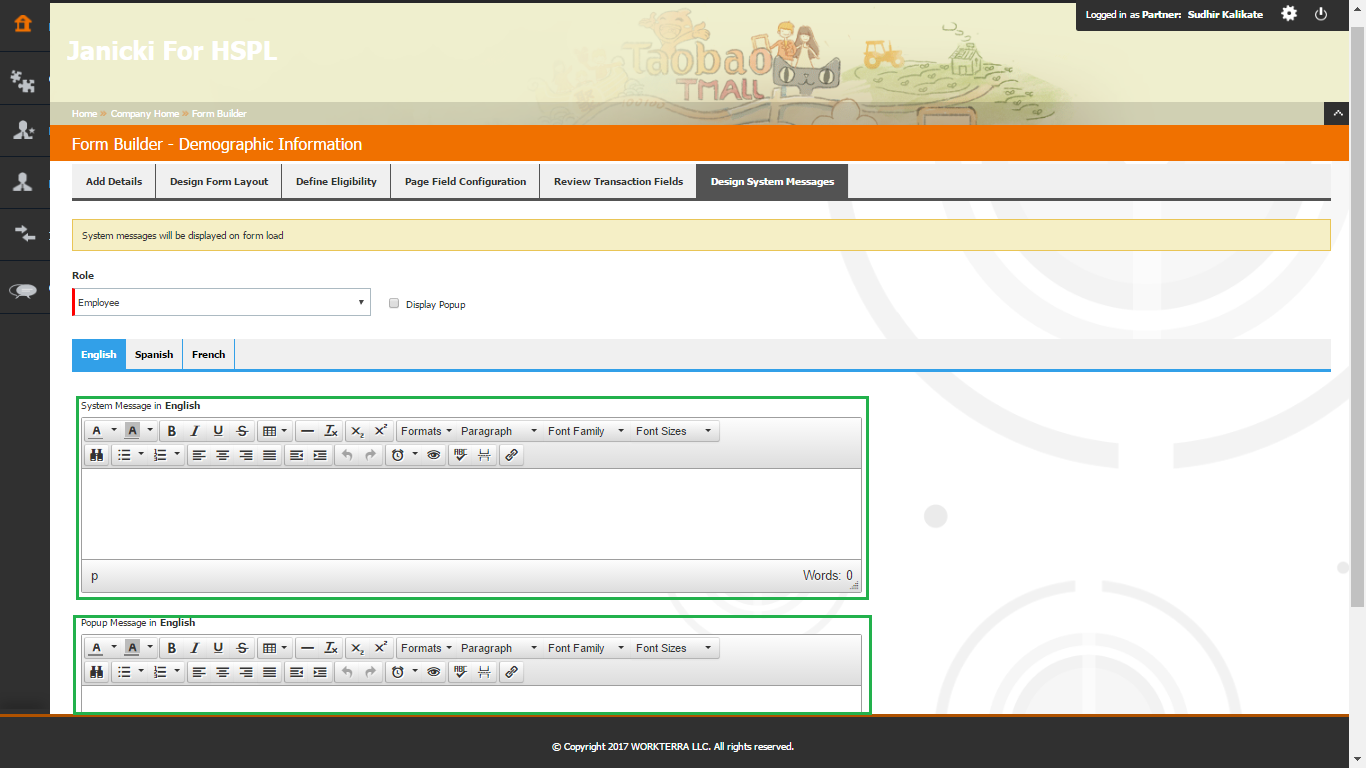The height and width of the screenshot is (768, 1366).
Task: Click the settings gear icon in header
Action: click(1289, 14)
